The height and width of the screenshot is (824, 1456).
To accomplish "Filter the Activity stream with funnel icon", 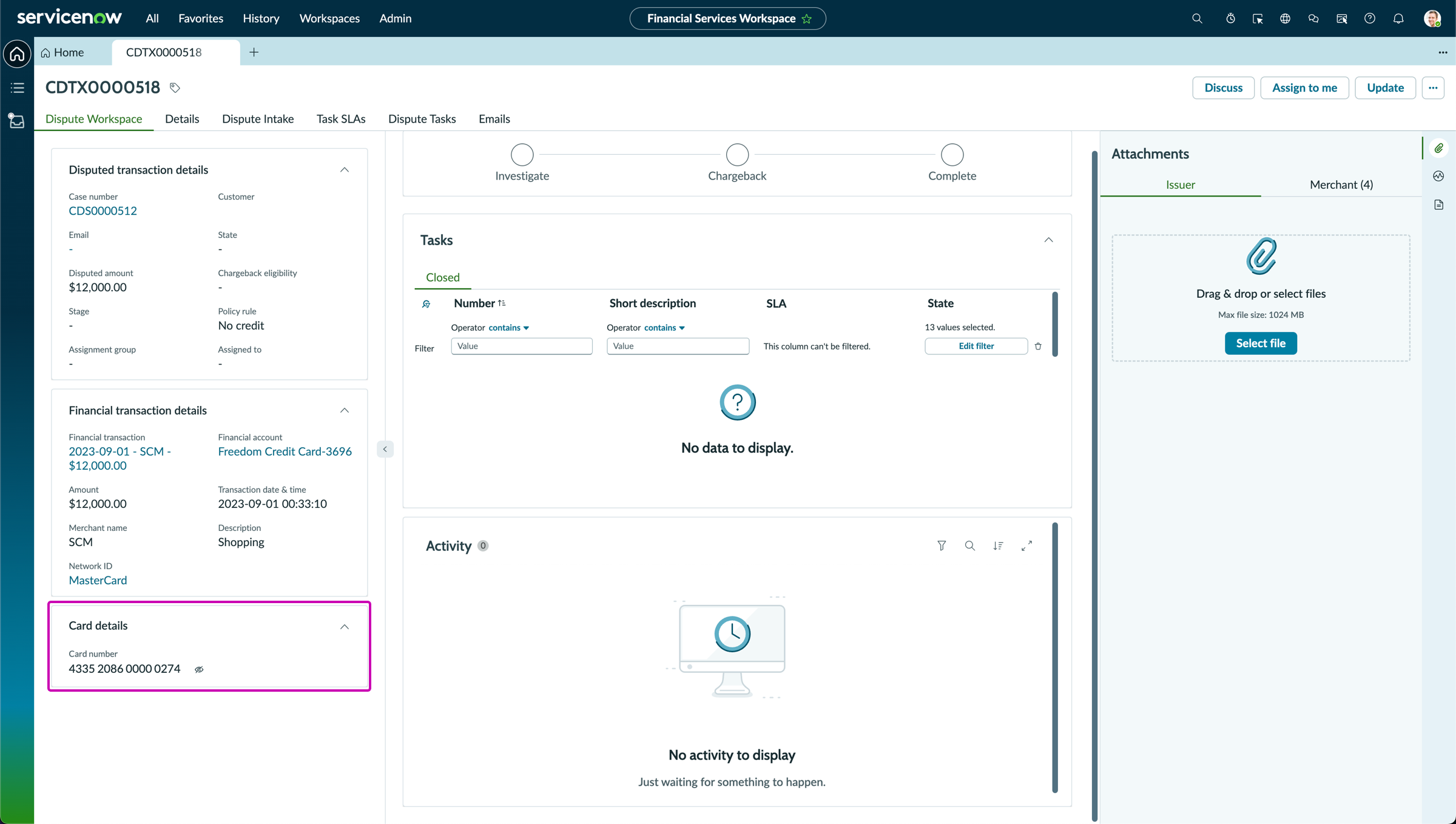I will [x=942, y=545].
